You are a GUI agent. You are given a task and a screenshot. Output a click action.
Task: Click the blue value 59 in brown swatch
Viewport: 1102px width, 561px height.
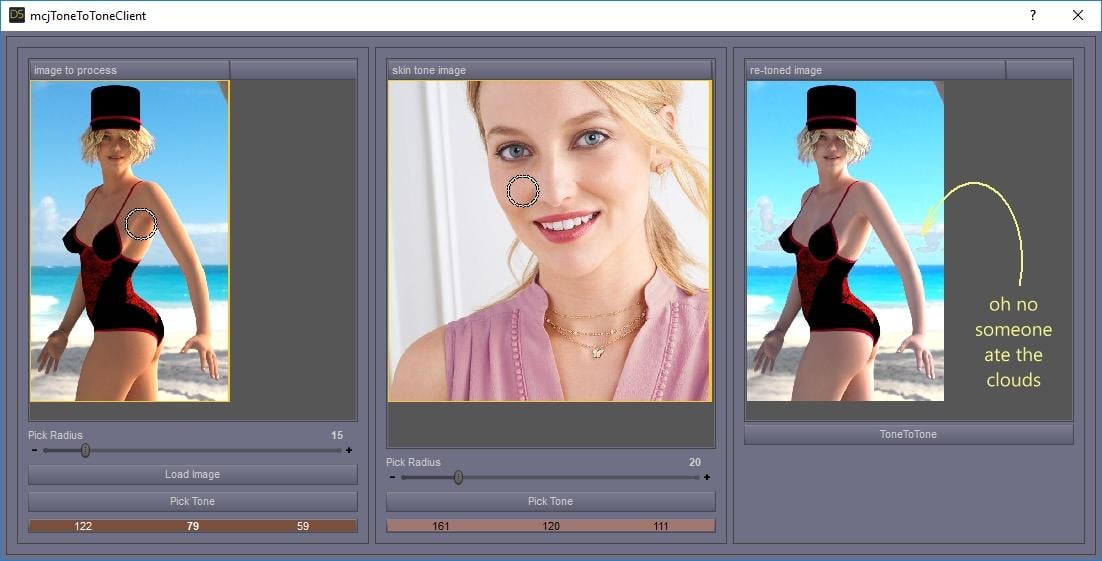[x=303, y=526]
